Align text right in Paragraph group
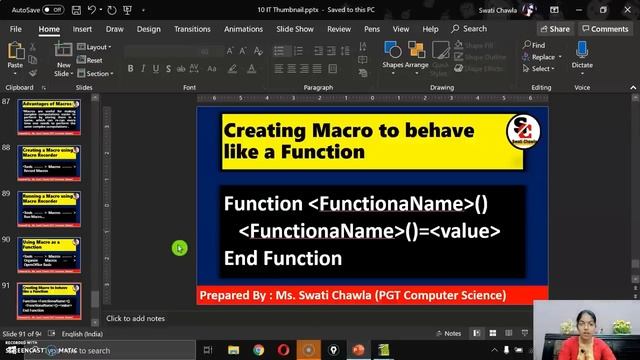This screenshot has height=360, width=640. (304, 69)
